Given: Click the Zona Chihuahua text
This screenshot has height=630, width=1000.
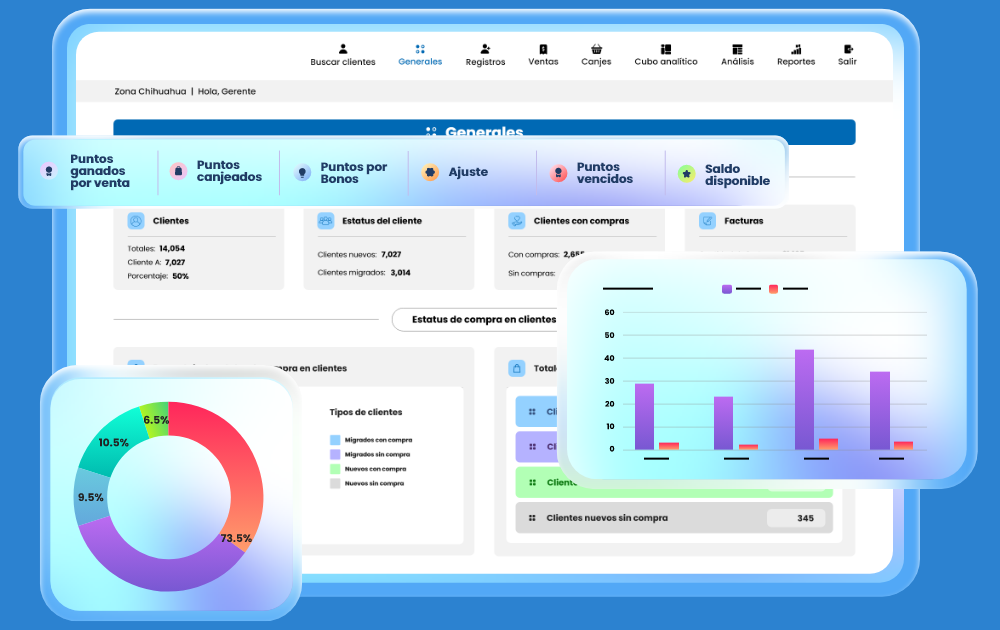Looking at the screenshot, I should [150, 91].
